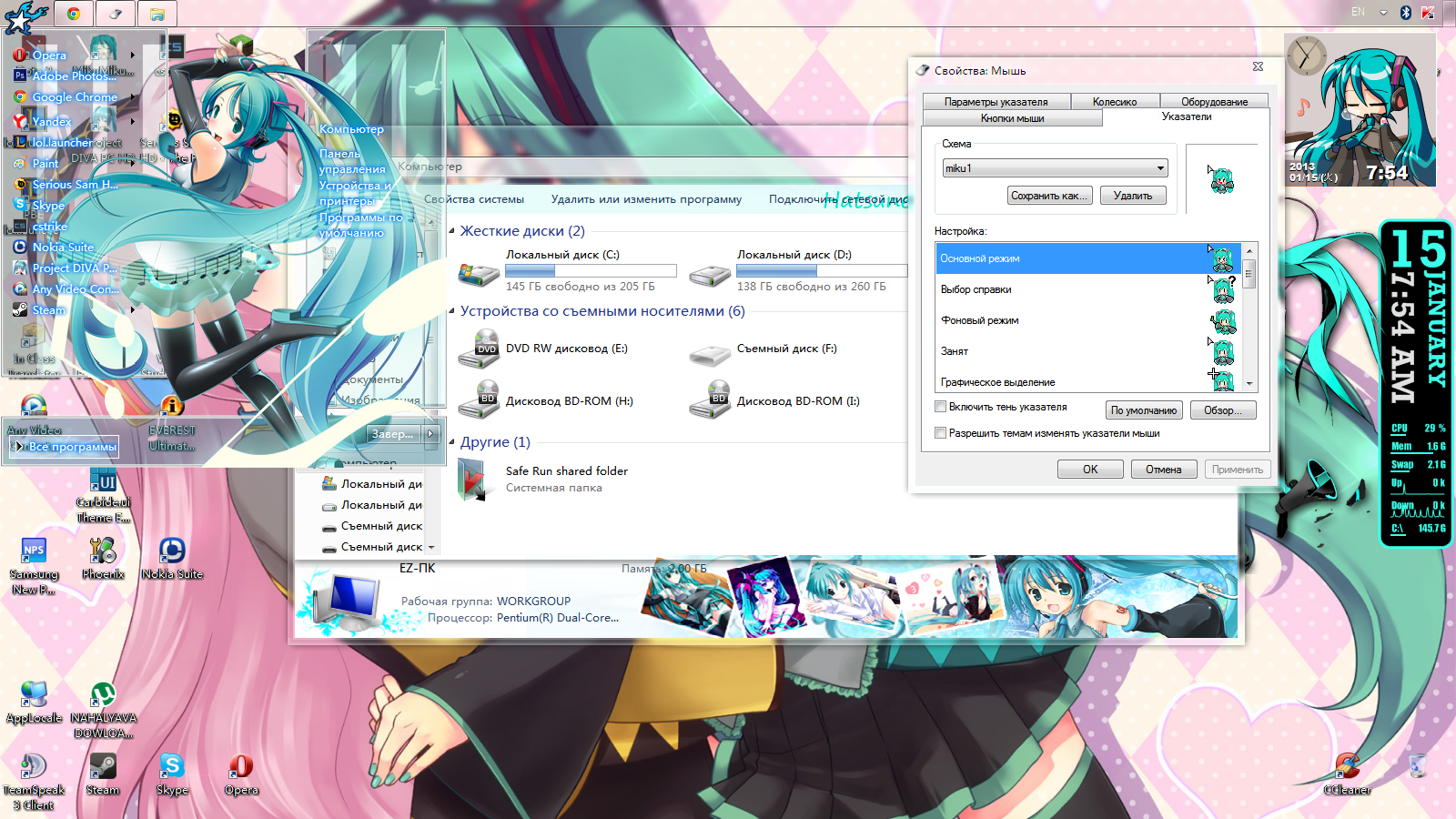Select the Фоновый режим pointer row

click(x=1088, y=320)
